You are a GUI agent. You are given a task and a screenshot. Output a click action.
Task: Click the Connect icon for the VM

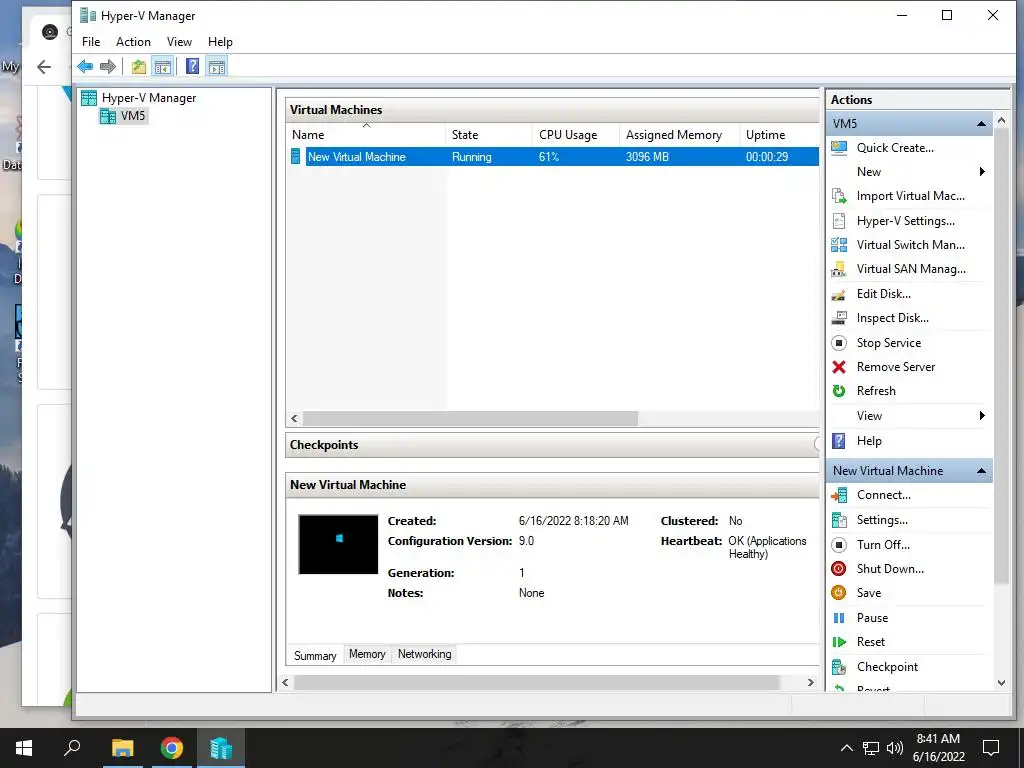[x=839, y=495]
